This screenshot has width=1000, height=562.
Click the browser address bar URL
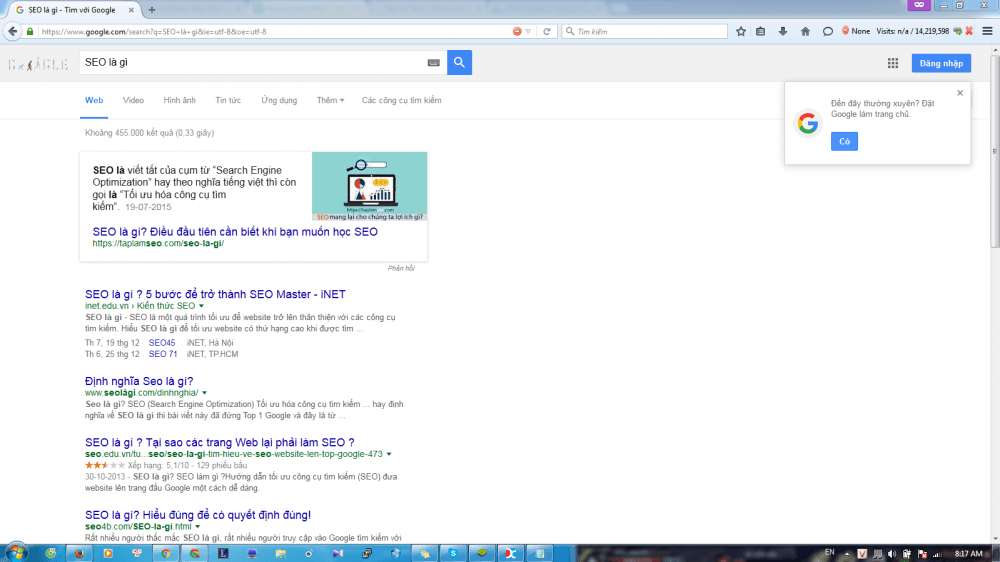(274, 31)
